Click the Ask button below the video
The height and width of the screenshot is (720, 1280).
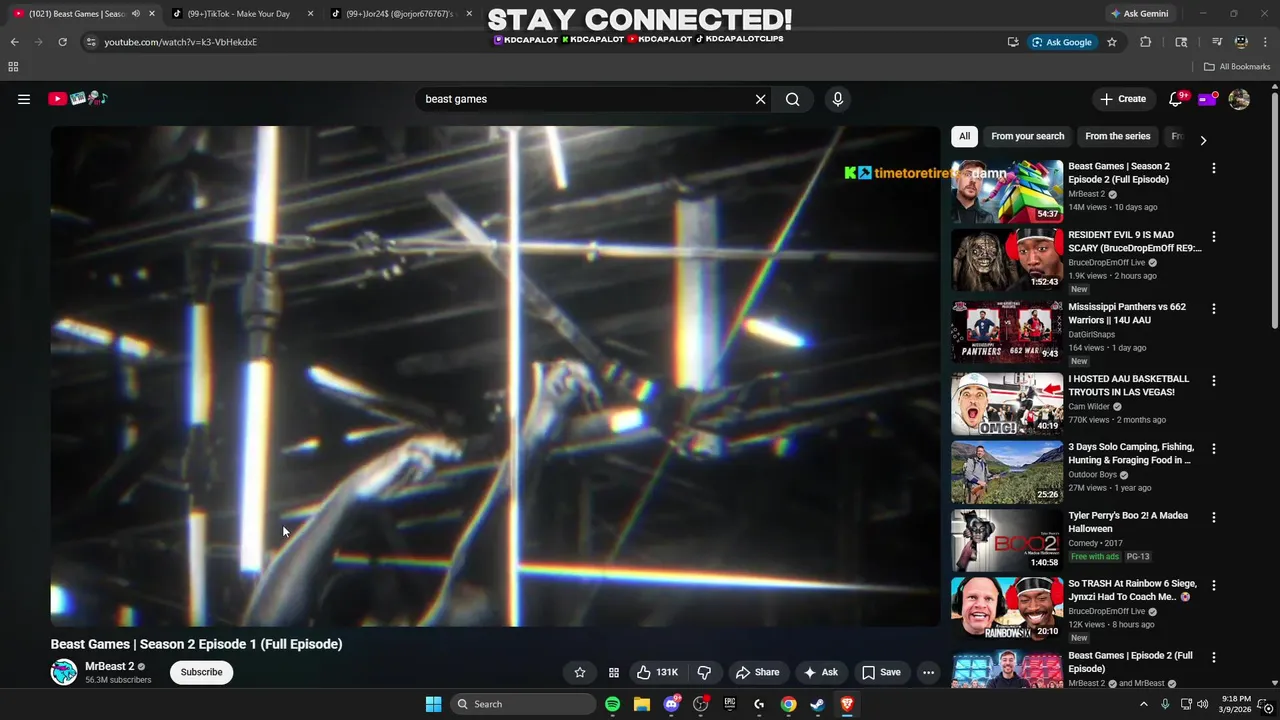820,672
